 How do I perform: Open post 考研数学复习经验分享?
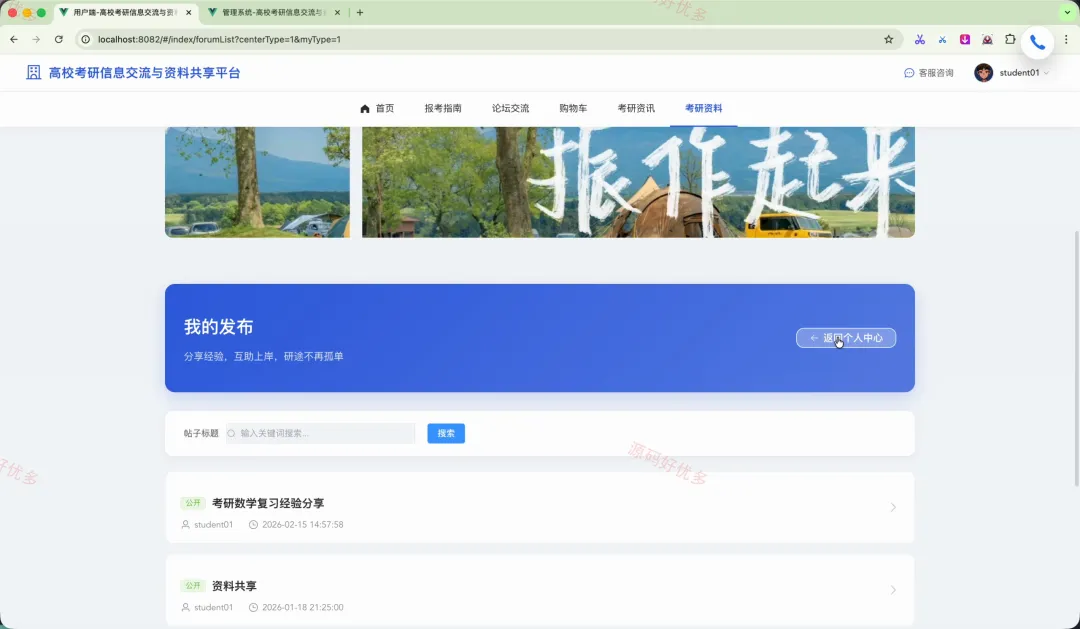pyautogui.click(x=268, y=504)
